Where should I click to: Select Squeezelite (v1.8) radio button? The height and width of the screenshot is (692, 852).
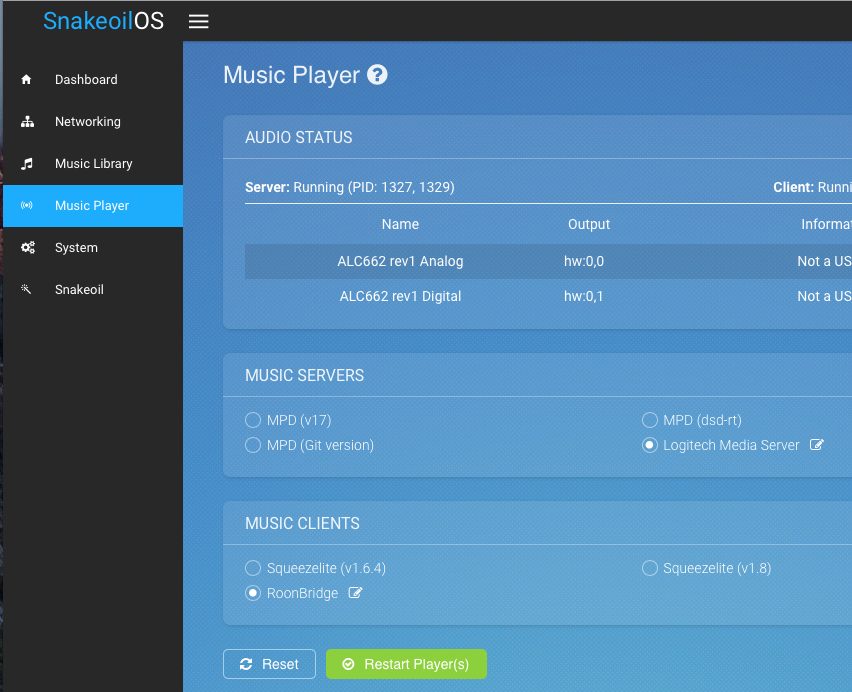(650, 568)
